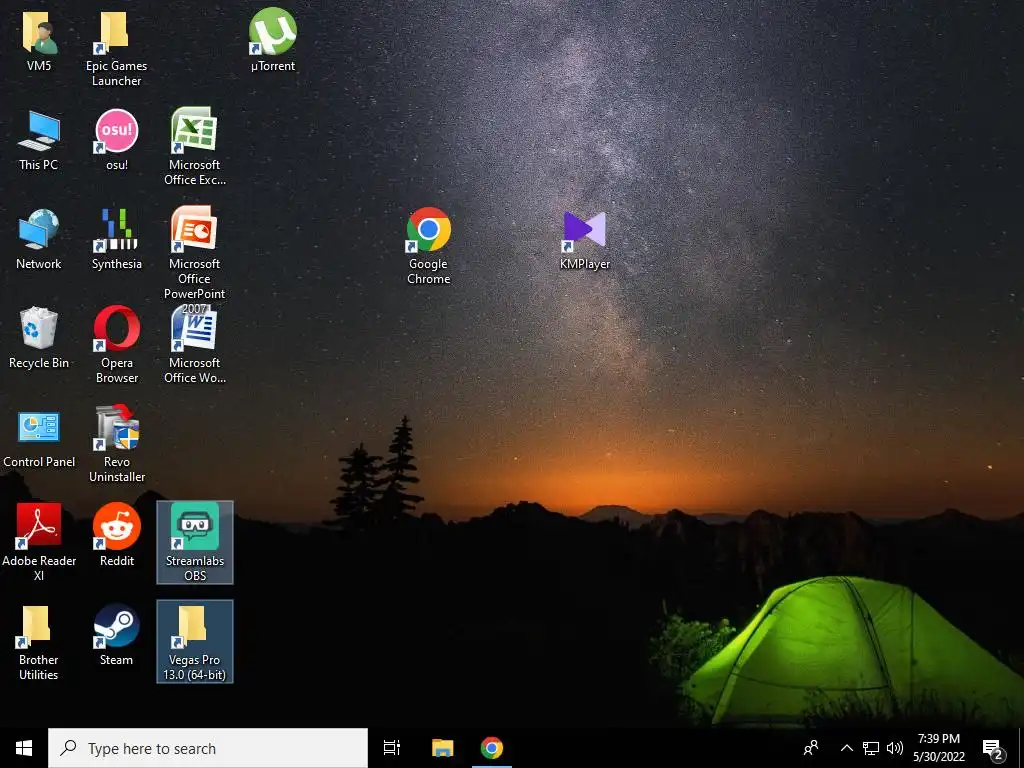Open the network status tray icon
Screen dimensions: 1024x768
click(x=871, y=748)
